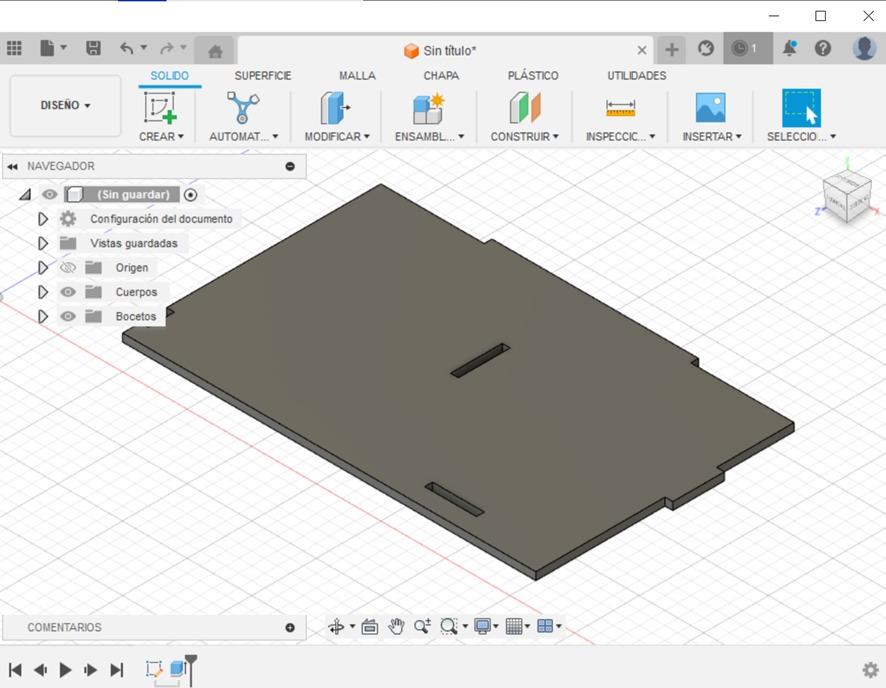Switch to the SUPERFICIE tab
The width and height of the screenshot is (886, 688).
[263, 76]
